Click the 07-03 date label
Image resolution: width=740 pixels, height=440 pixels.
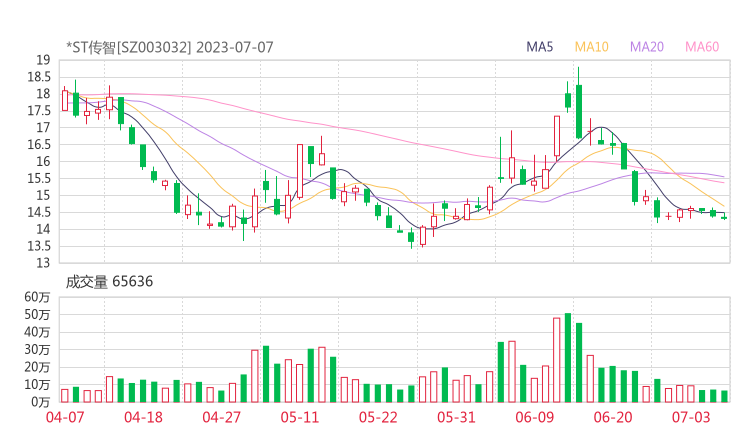tap(691, 417)
